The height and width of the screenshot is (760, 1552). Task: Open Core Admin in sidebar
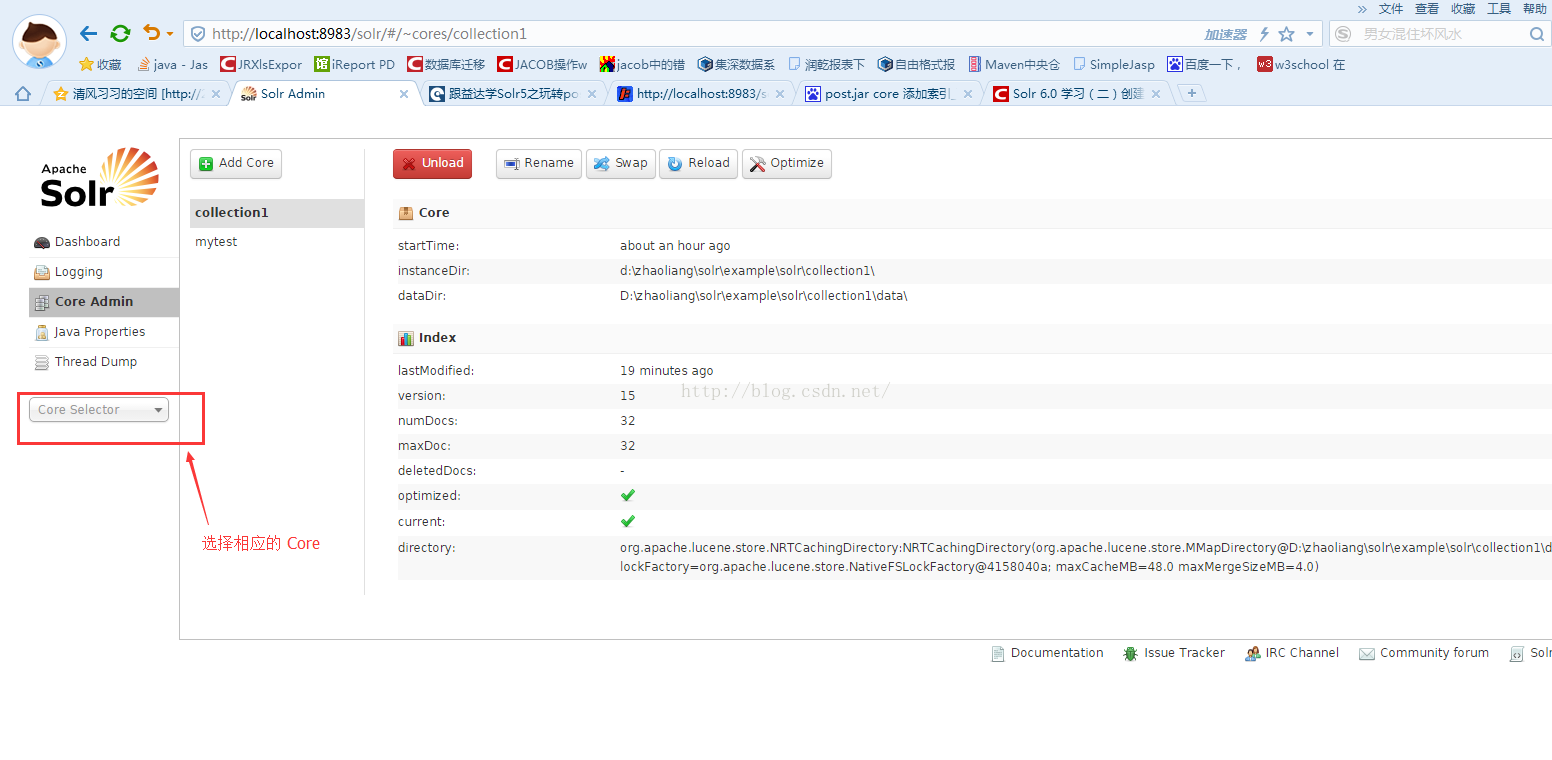(104, 302)
